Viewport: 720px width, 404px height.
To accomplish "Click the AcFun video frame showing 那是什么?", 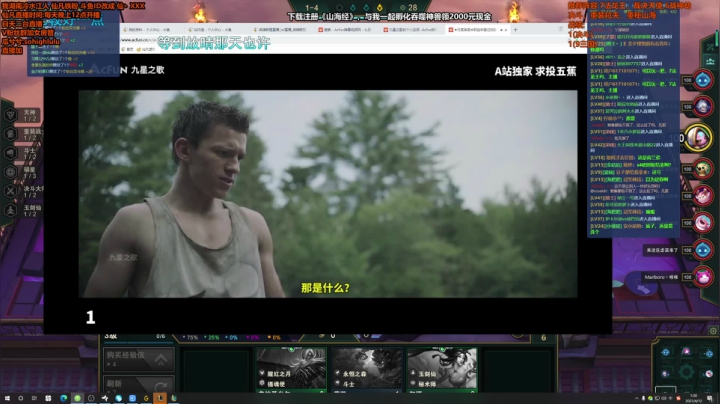I will pyautogui.click(x=328, y=194).
